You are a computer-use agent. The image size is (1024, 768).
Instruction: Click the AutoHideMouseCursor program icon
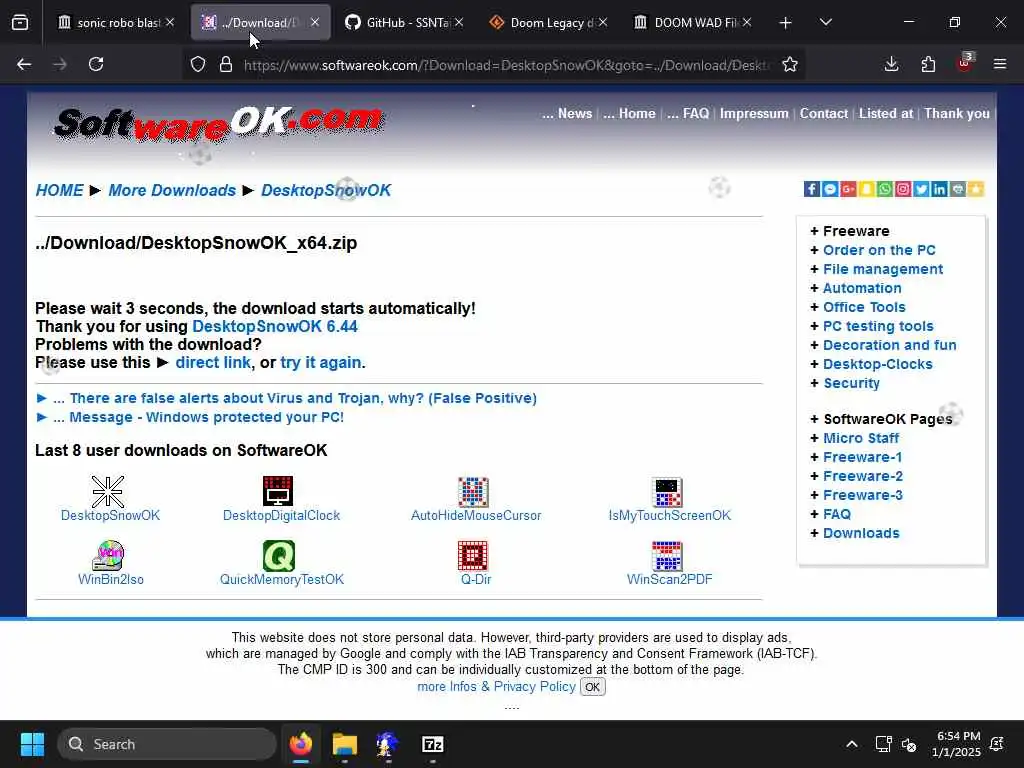pos(473,492)
